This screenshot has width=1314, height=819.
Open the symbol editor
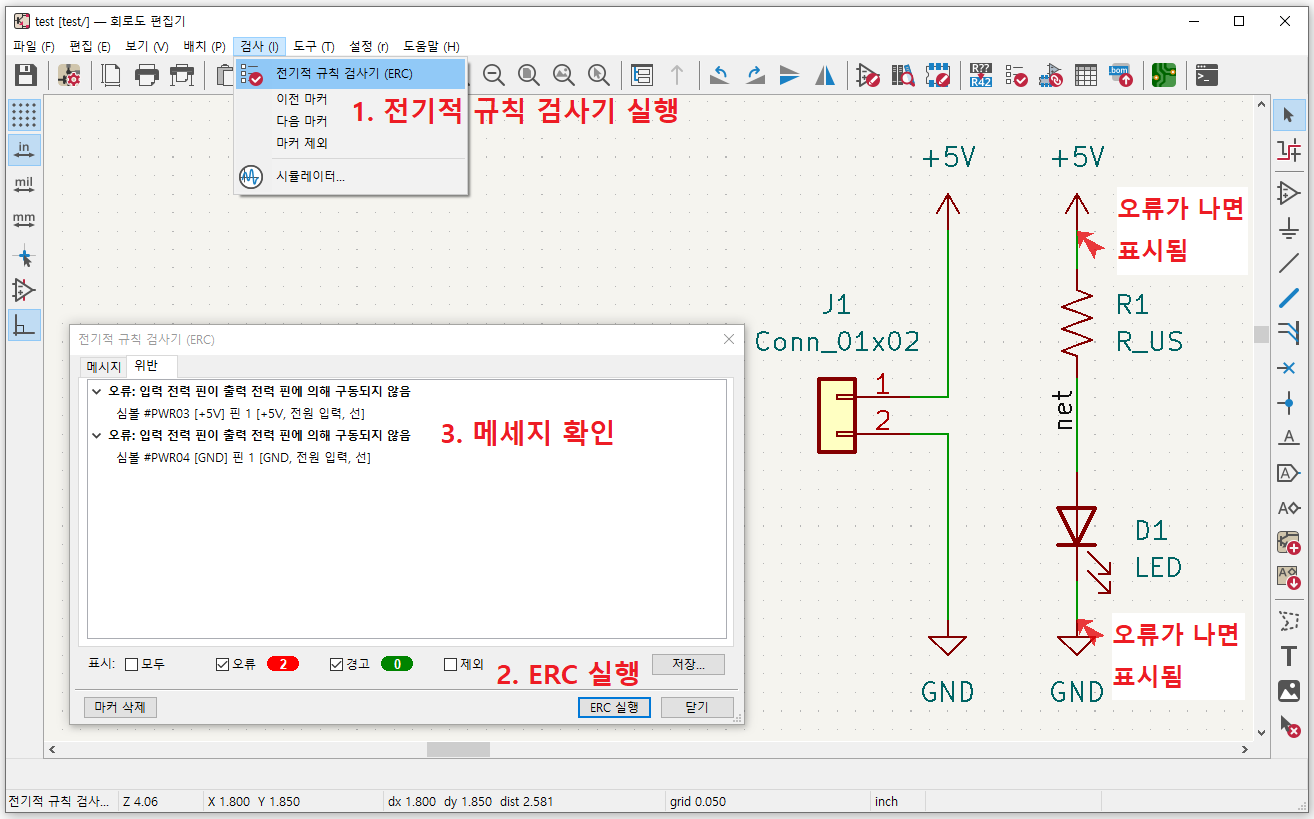click(868, 75)
